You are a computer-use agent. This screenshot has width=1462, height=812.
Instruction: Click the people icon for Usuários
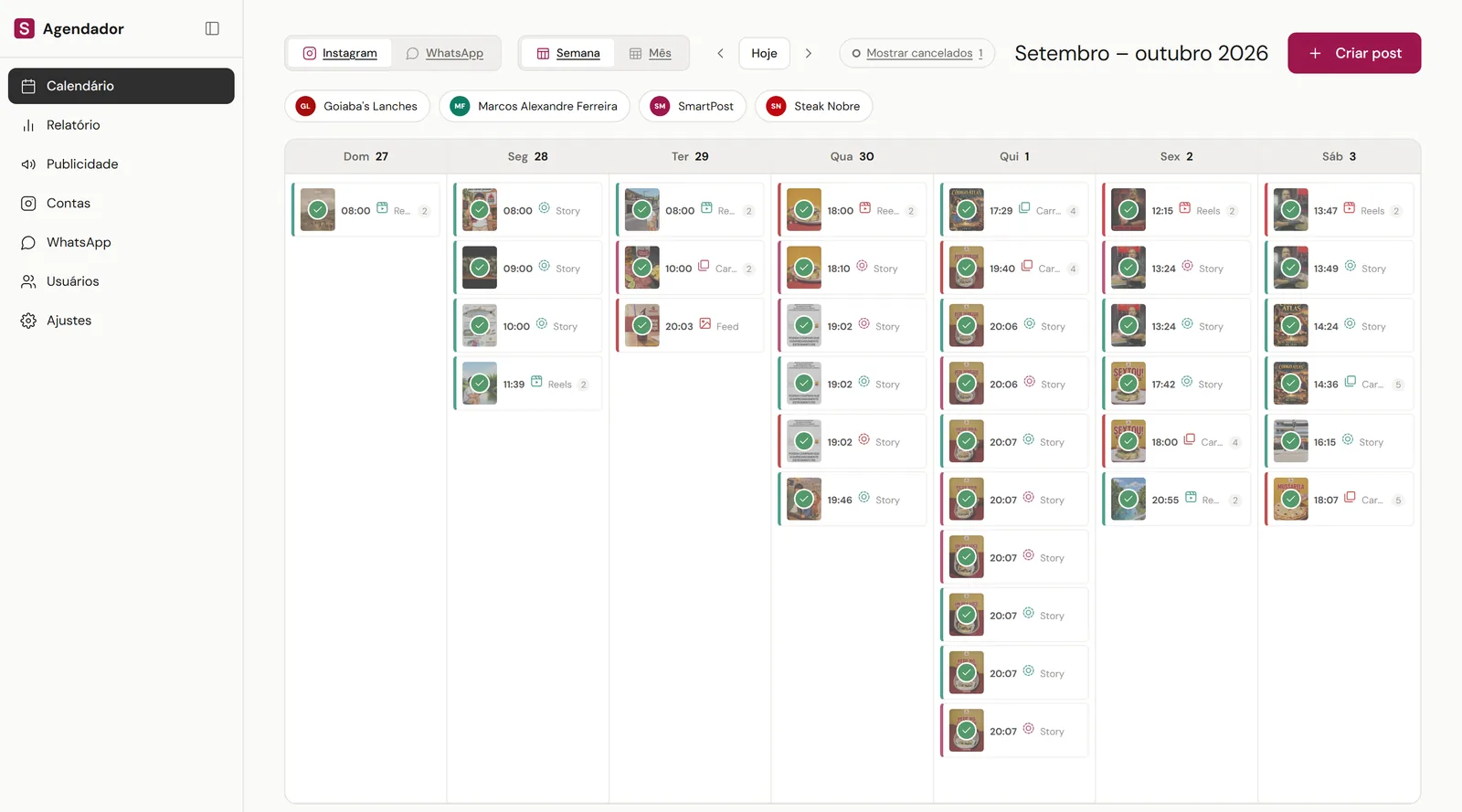(x=28, y=281)
